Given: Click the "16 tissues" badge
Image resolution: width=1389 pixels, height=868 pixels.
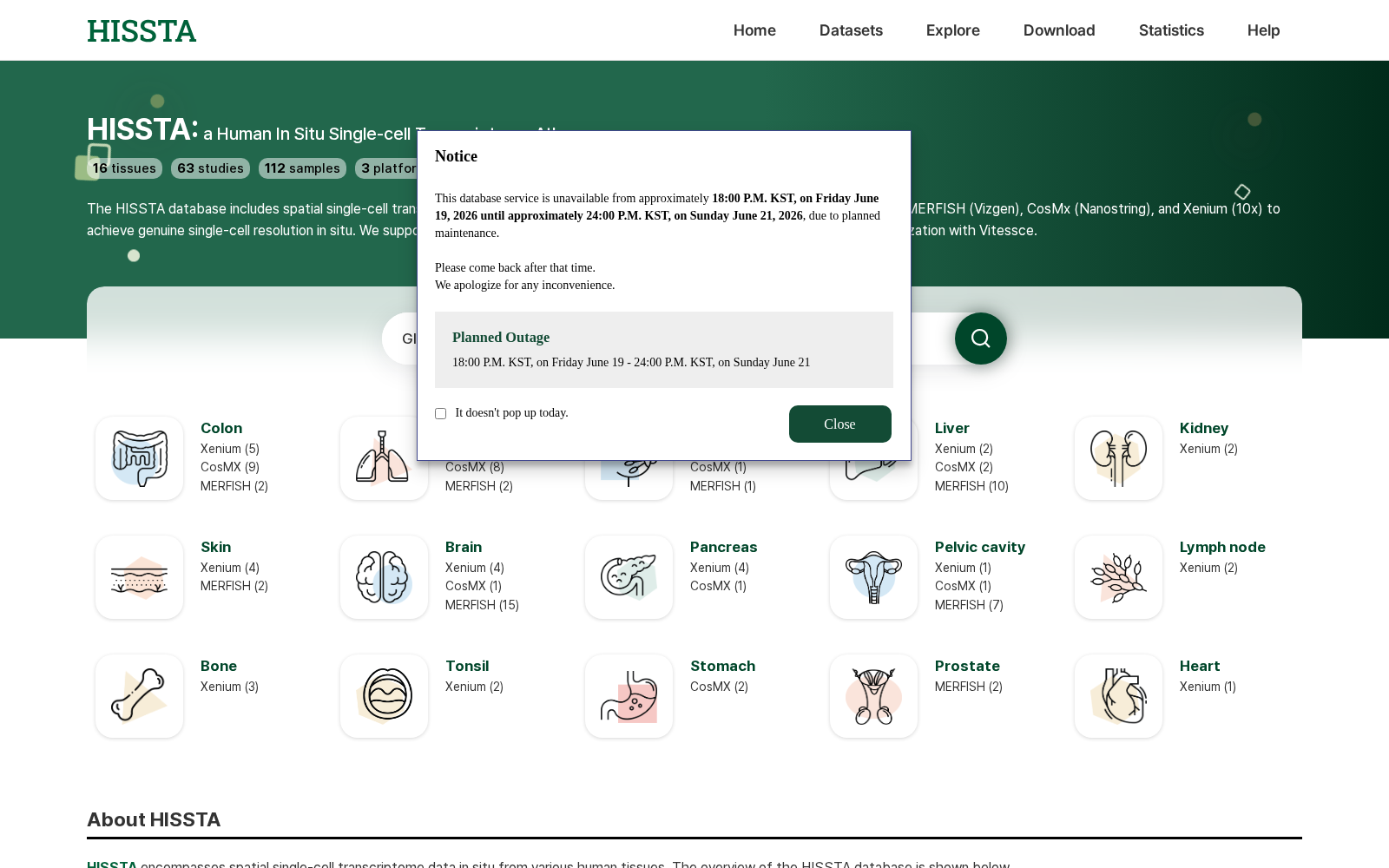Looking at the screenshot, I should [x=124, y=168].
